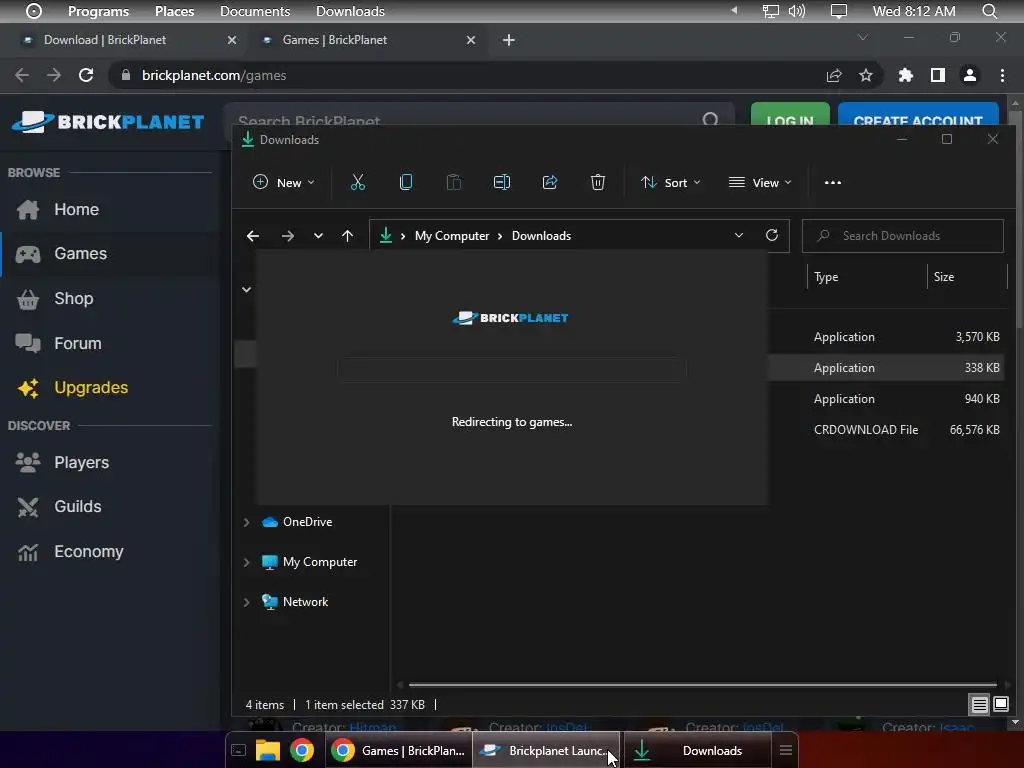Image resolution: width=1024 pixels, height=768 pixels.
Task: Open the Documents menu in top bar
Action: click(x=255, y=11)
